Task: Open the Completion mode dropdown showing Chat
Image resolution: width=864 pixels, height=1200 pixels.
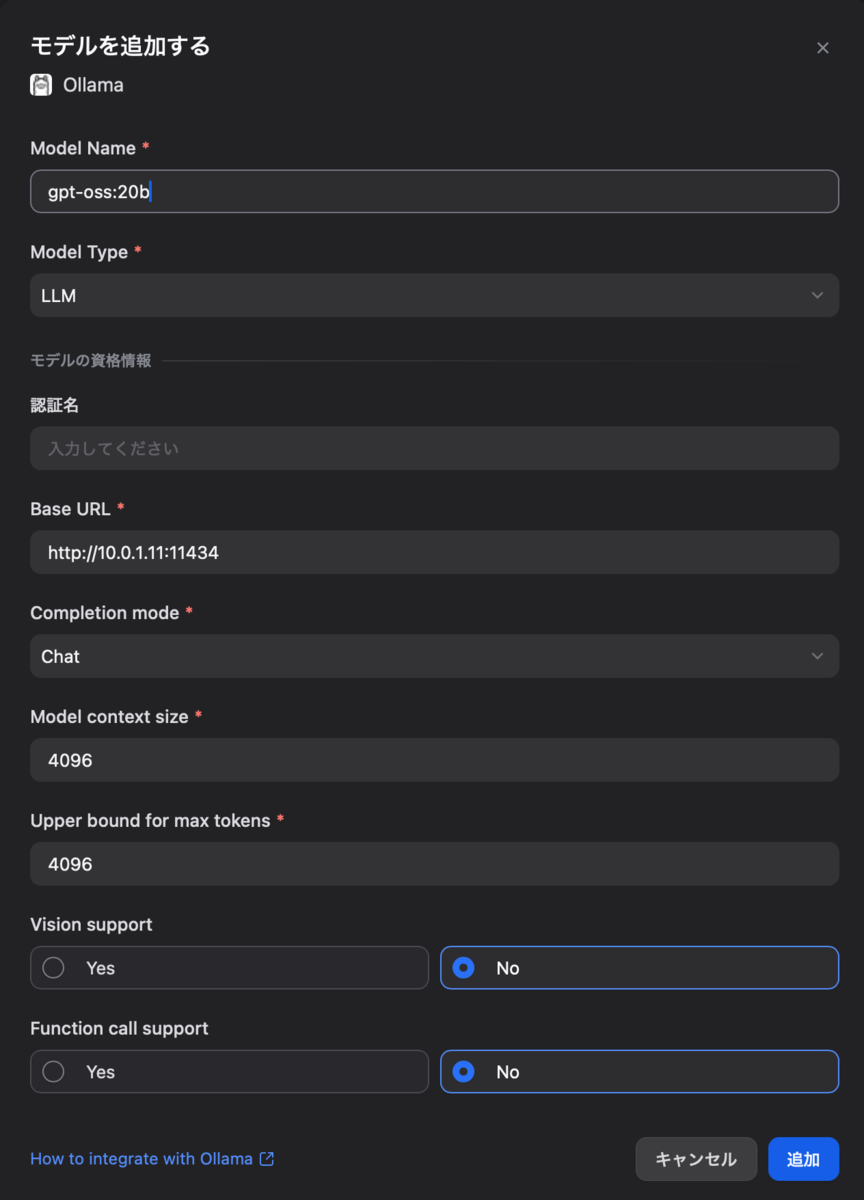Action: pyautogui.click(x=434, y=656)
